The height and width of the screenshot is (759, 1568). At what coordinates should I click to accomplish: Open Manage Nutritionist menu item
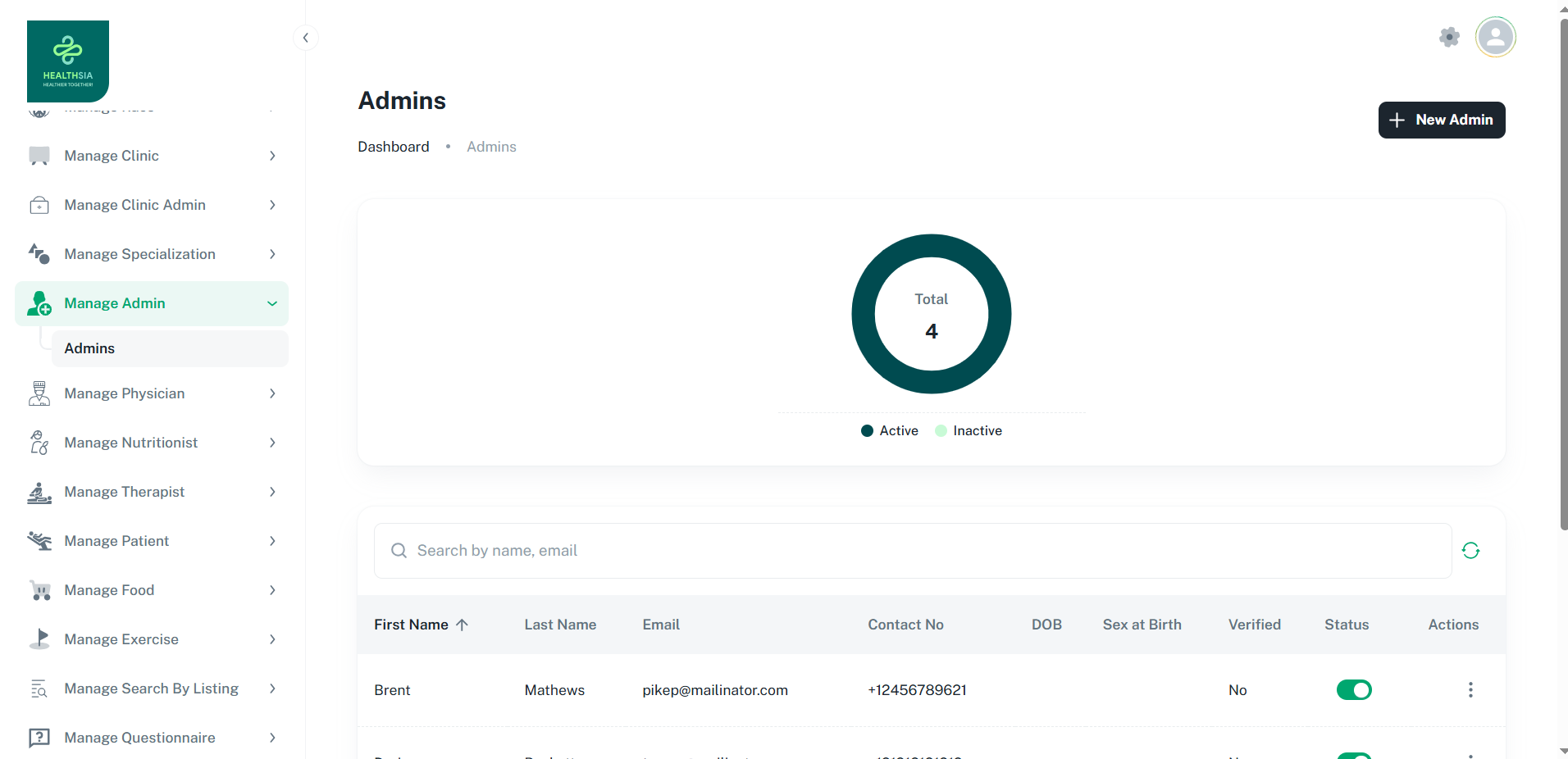[x=131, y=443]
